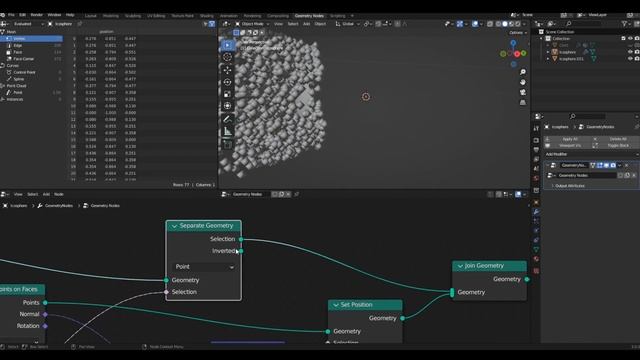The width and height of the screenshot is (640, 360).
Task: Toggle Icosphere.001 visibility eye in outliner
Action: (x=630, y=59)
